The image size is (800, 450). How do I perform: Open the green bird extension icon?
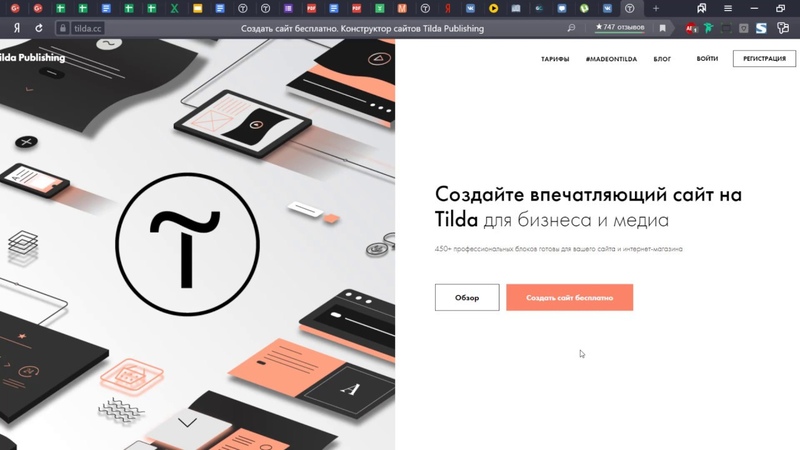click(709, 28)
